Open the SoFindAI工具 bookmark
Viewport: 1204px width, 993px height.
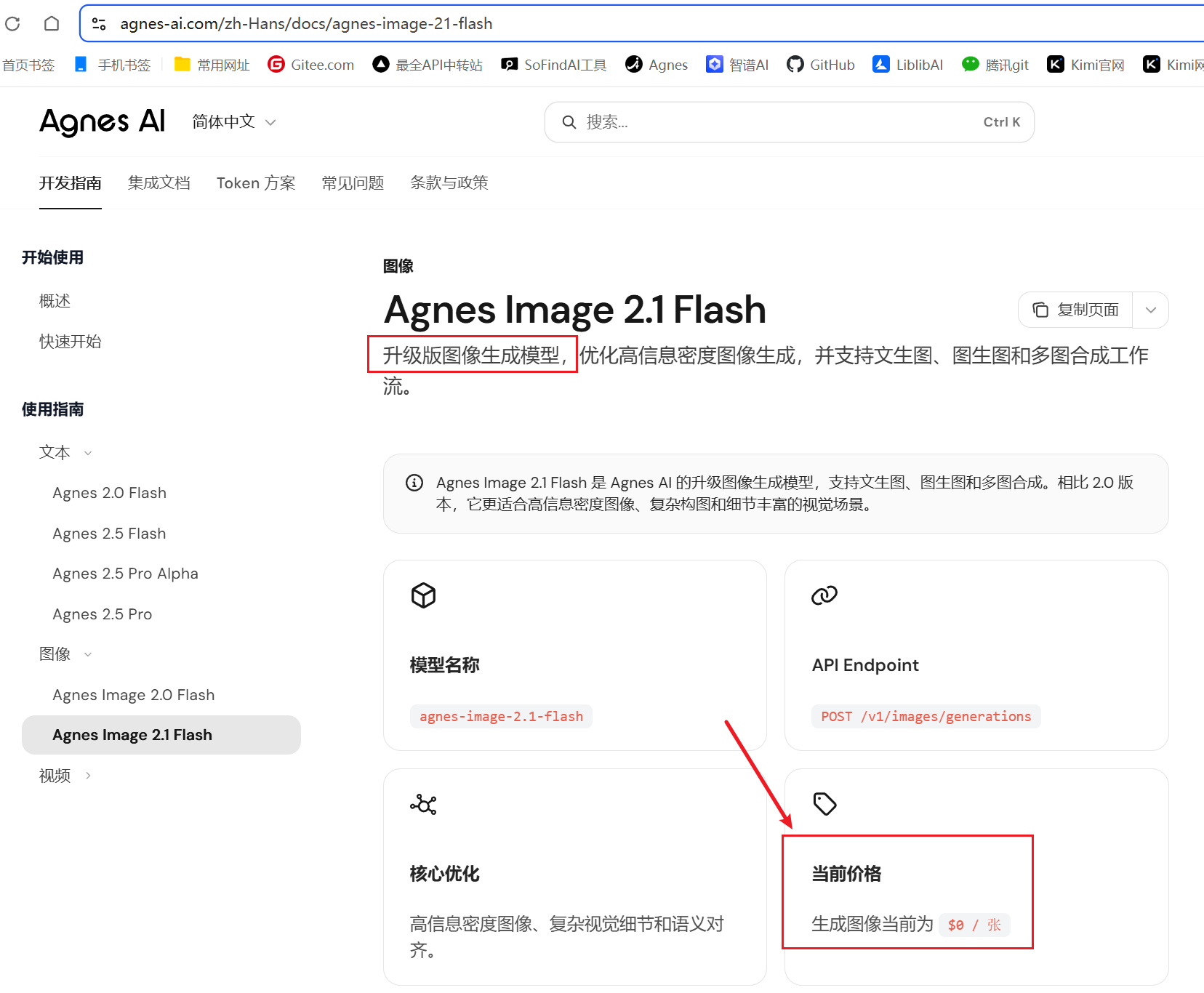[x=554, y=65]
